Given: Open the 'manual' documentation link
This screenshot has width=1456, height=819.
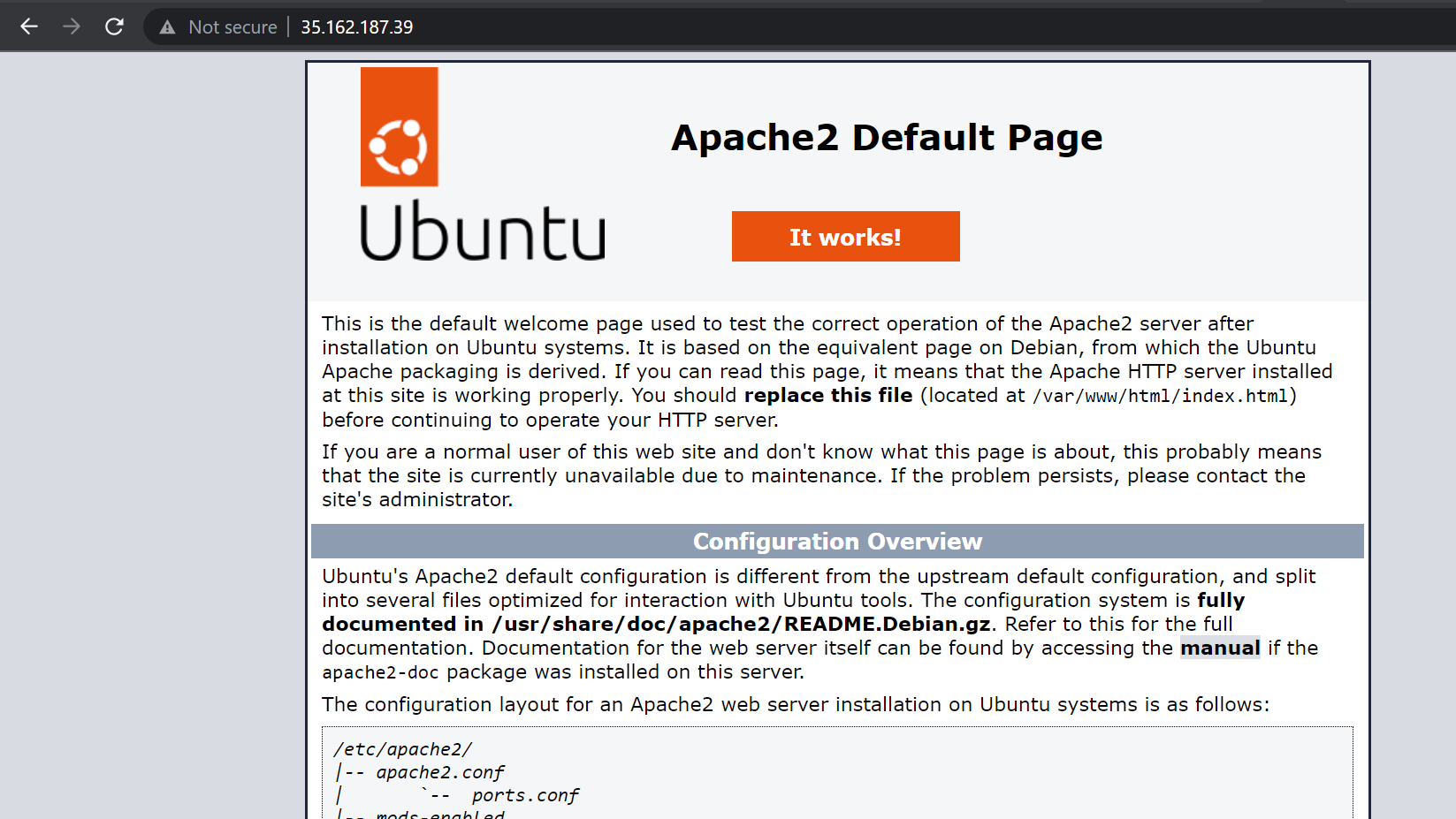Looking at the screenshot, I should (1219, 648).
